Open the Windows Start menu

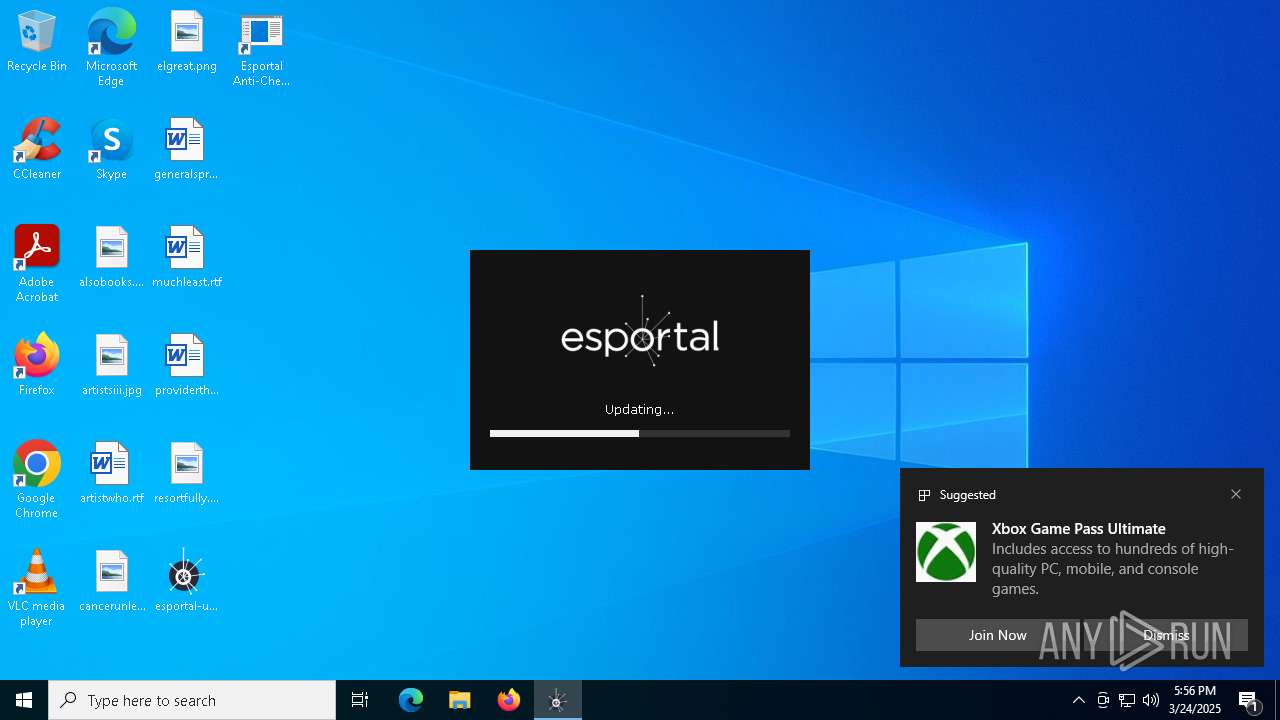[x=24, y=700]
